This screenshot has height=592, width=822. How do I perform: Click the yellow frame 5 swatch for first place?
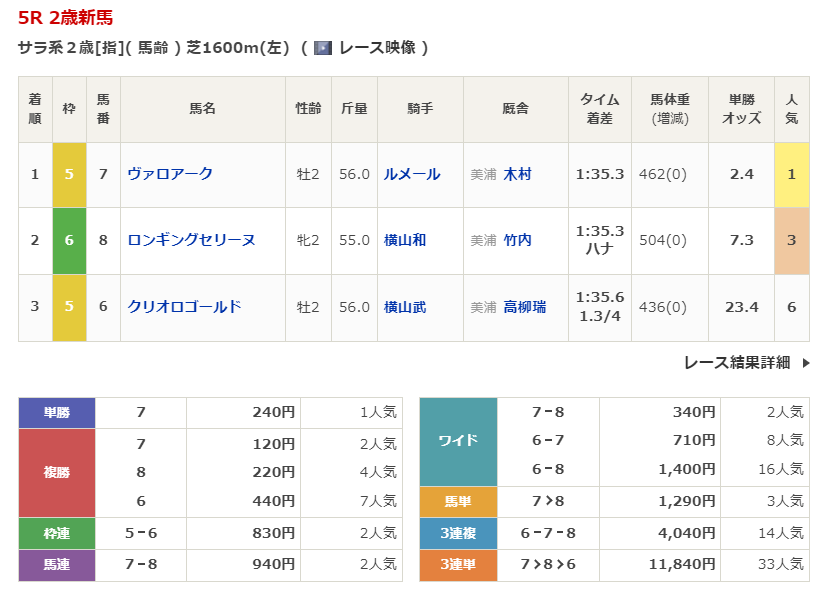pos(69,174)
